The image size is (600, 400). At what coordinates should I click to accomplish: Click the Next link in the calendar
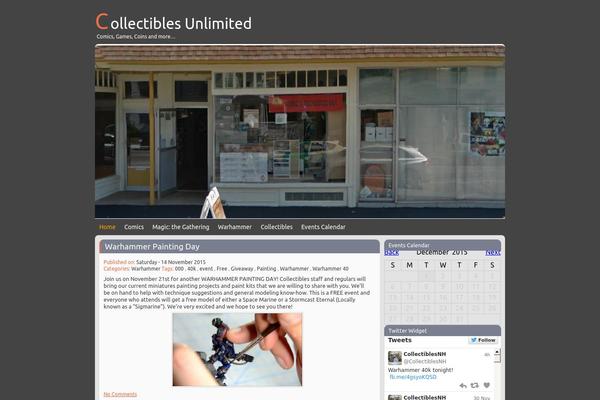coord(493,252)
